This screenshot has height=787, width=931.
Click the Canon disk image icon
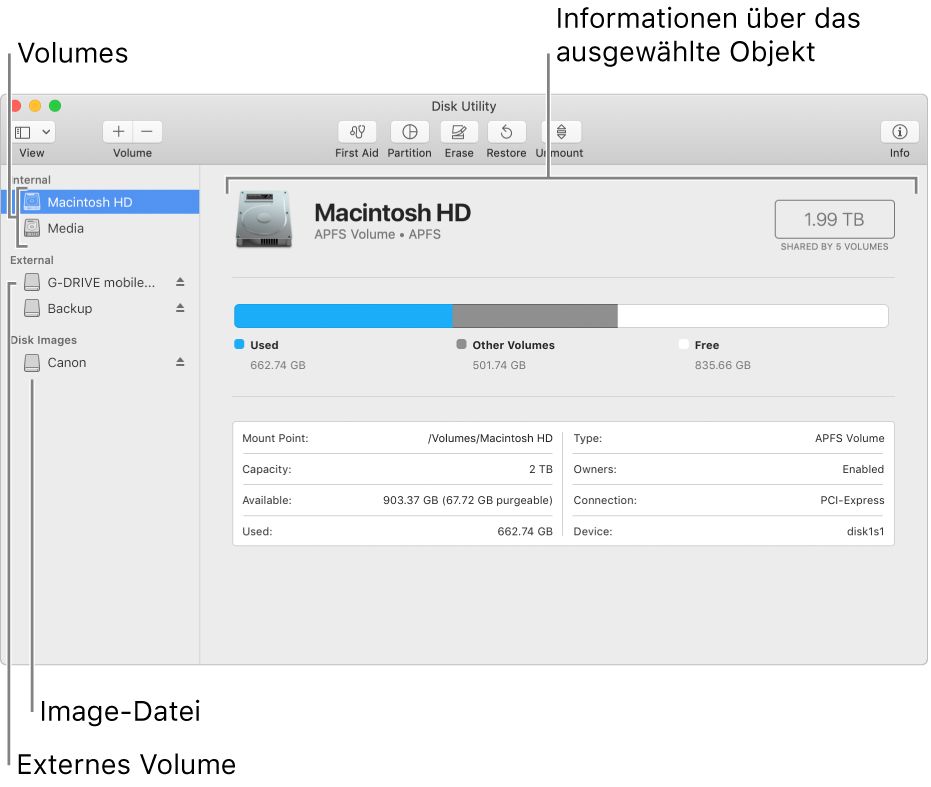pos(32,362)
